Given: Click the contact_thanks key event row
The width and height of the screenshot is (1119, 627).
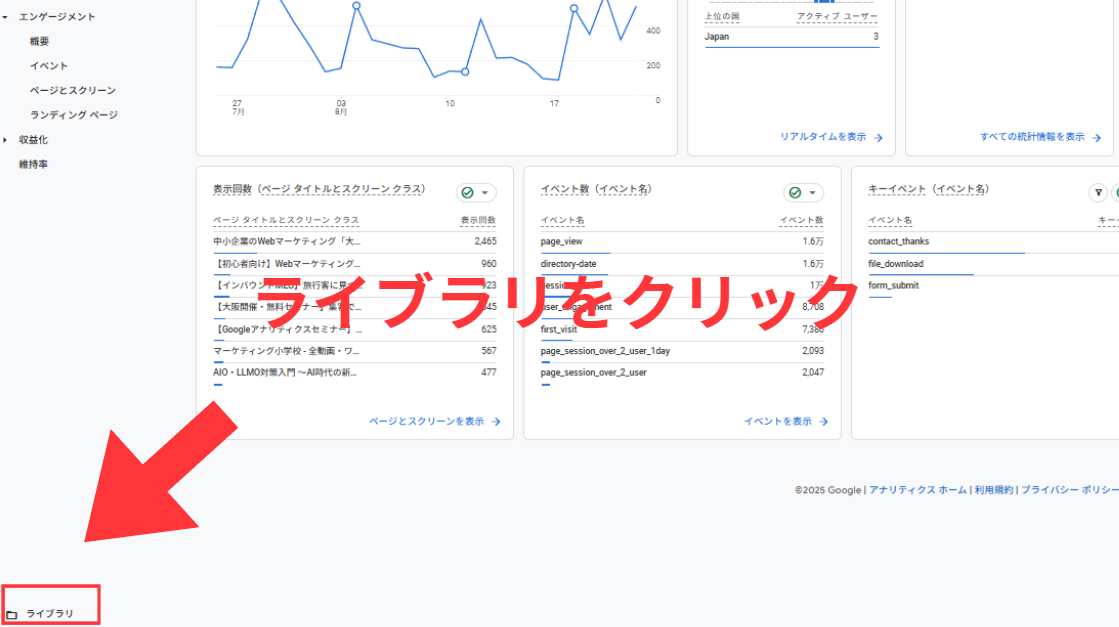Looking at the screenshot, I should (x=898, y=242).
